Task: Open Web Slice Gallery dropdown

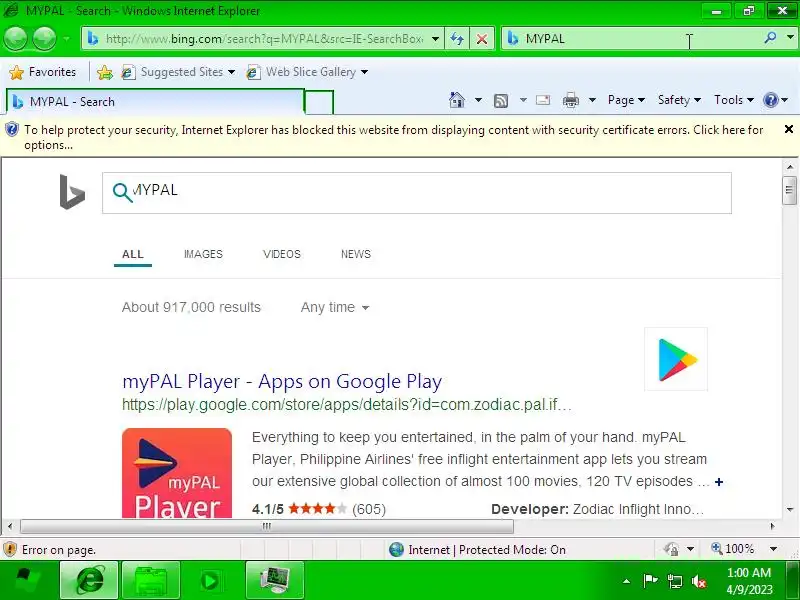Action: pyautogui.click(x=307, y=72)
